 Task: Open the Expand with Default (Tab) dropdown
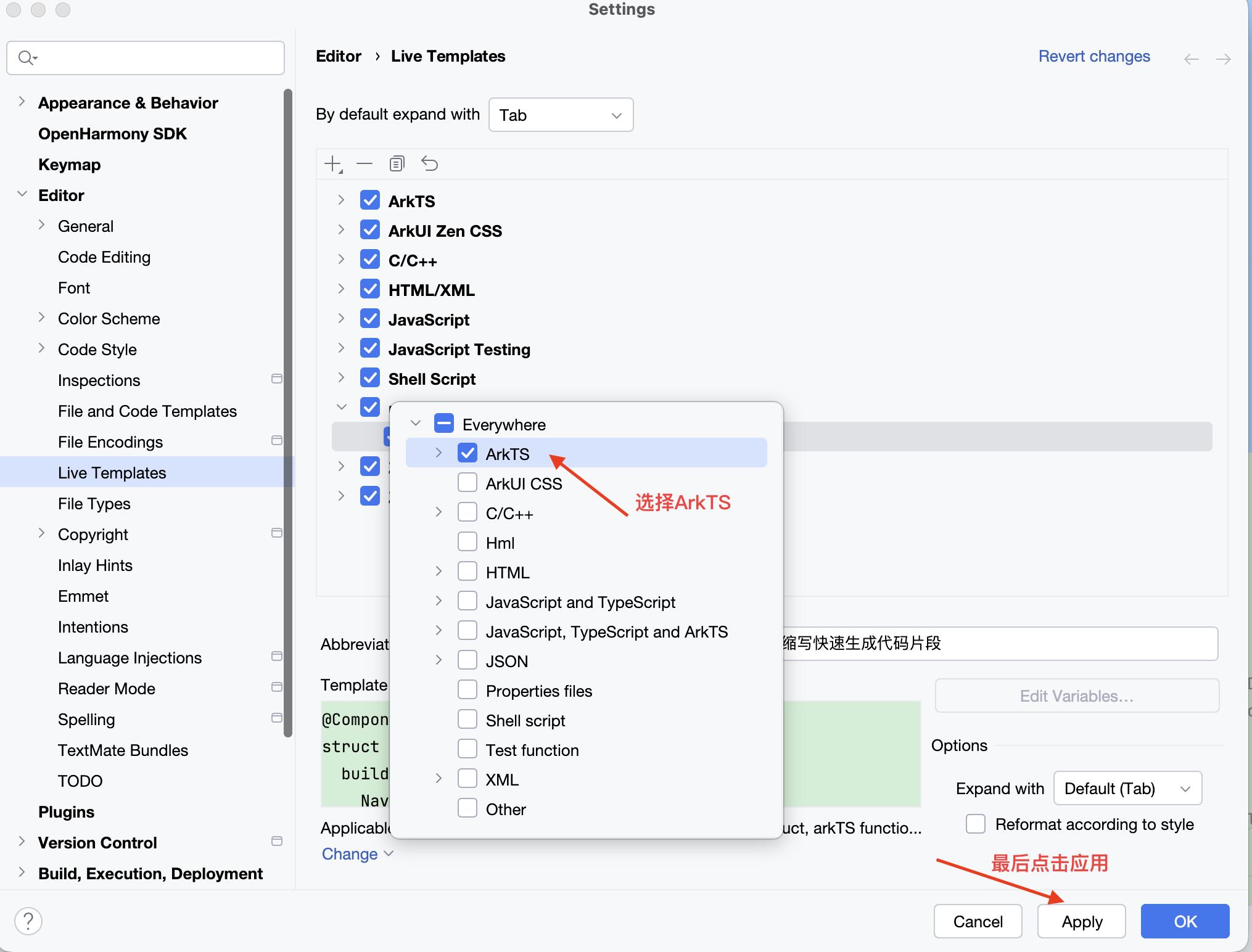click(1127, 789)
